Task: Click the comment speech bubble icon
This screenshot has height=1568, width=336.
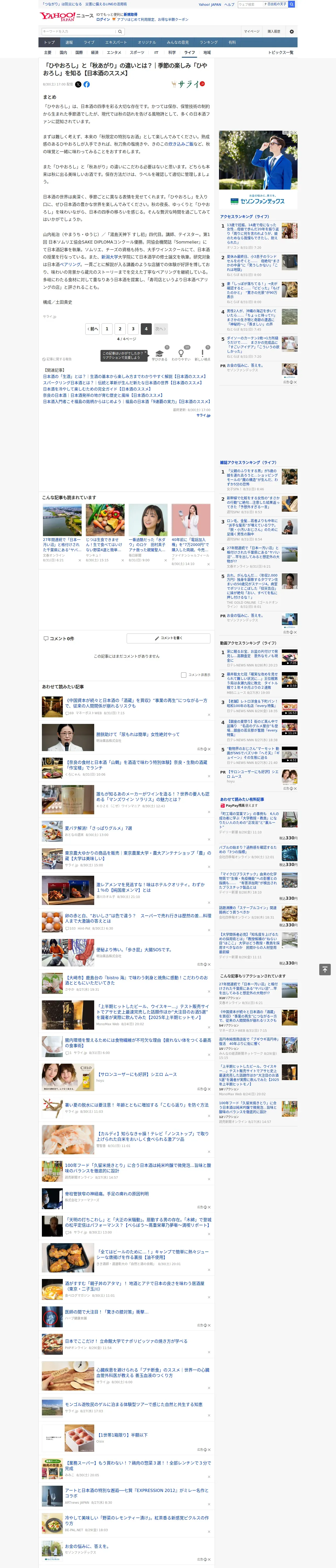Action: 46,638
